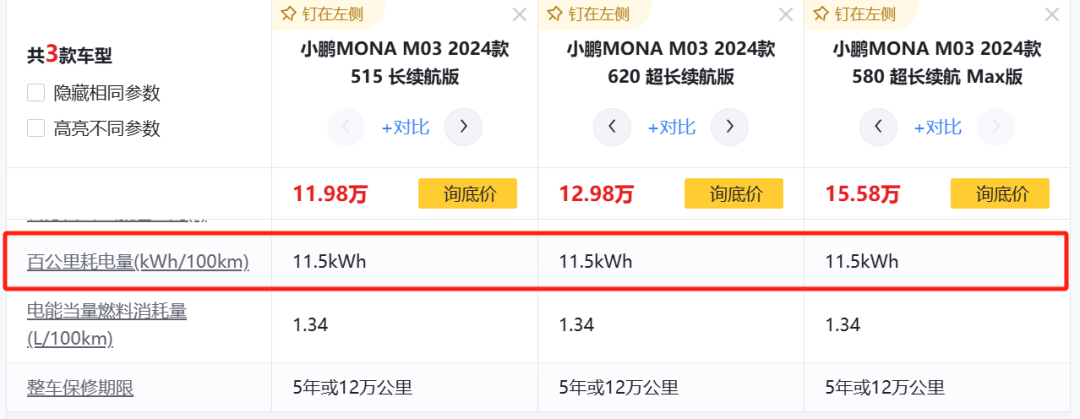The height and width of the screenshot is (419, 1080).
Task: Click previous arrow under 580 Max版
Action: (x=878, y=127)
